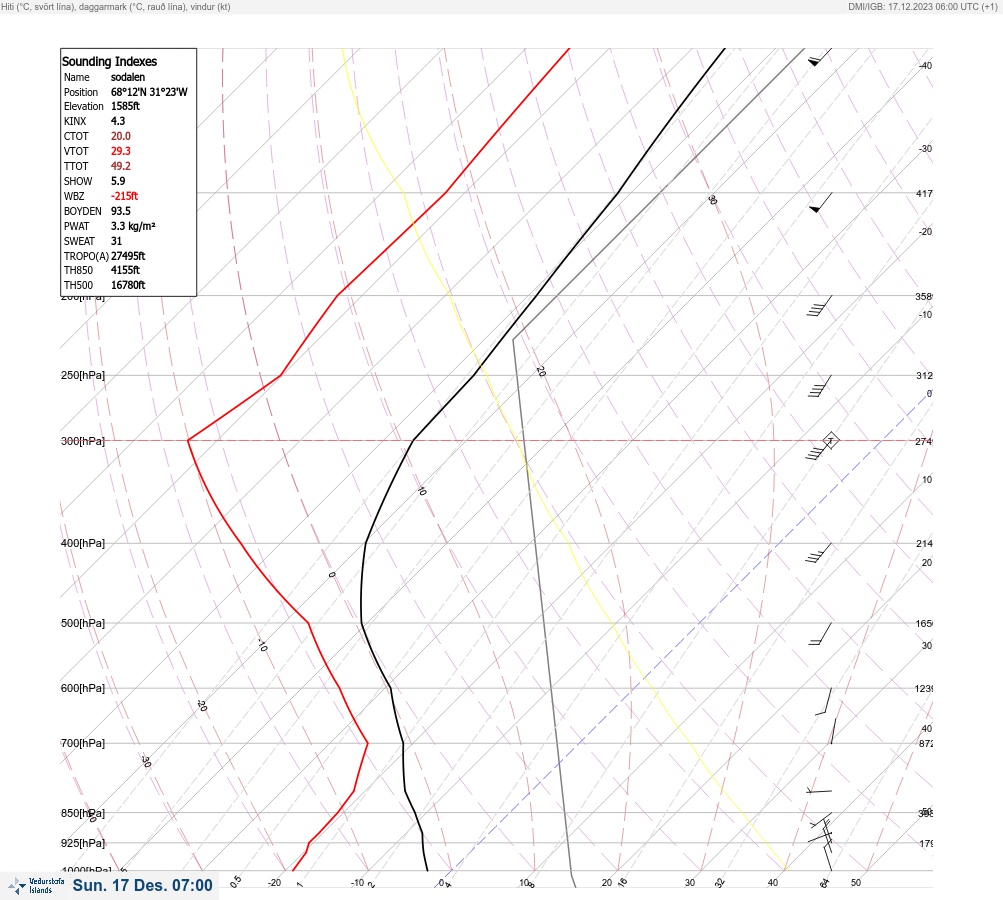
Task: Select the TTOT value 49.2
Action: click(120, 166)
